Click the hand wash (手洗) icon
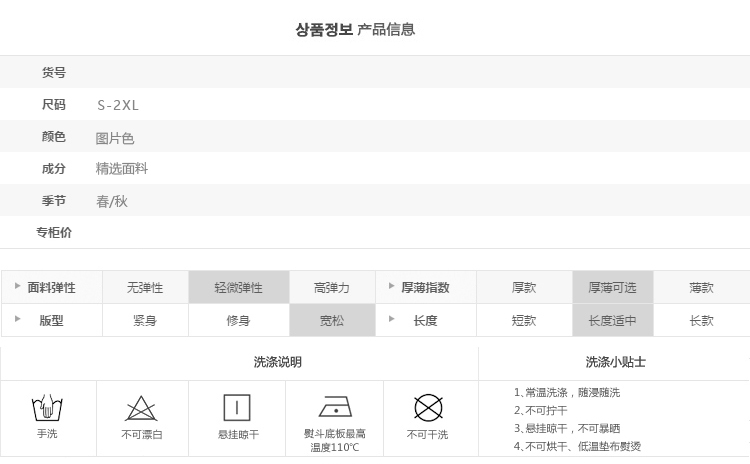 point(48,408)
